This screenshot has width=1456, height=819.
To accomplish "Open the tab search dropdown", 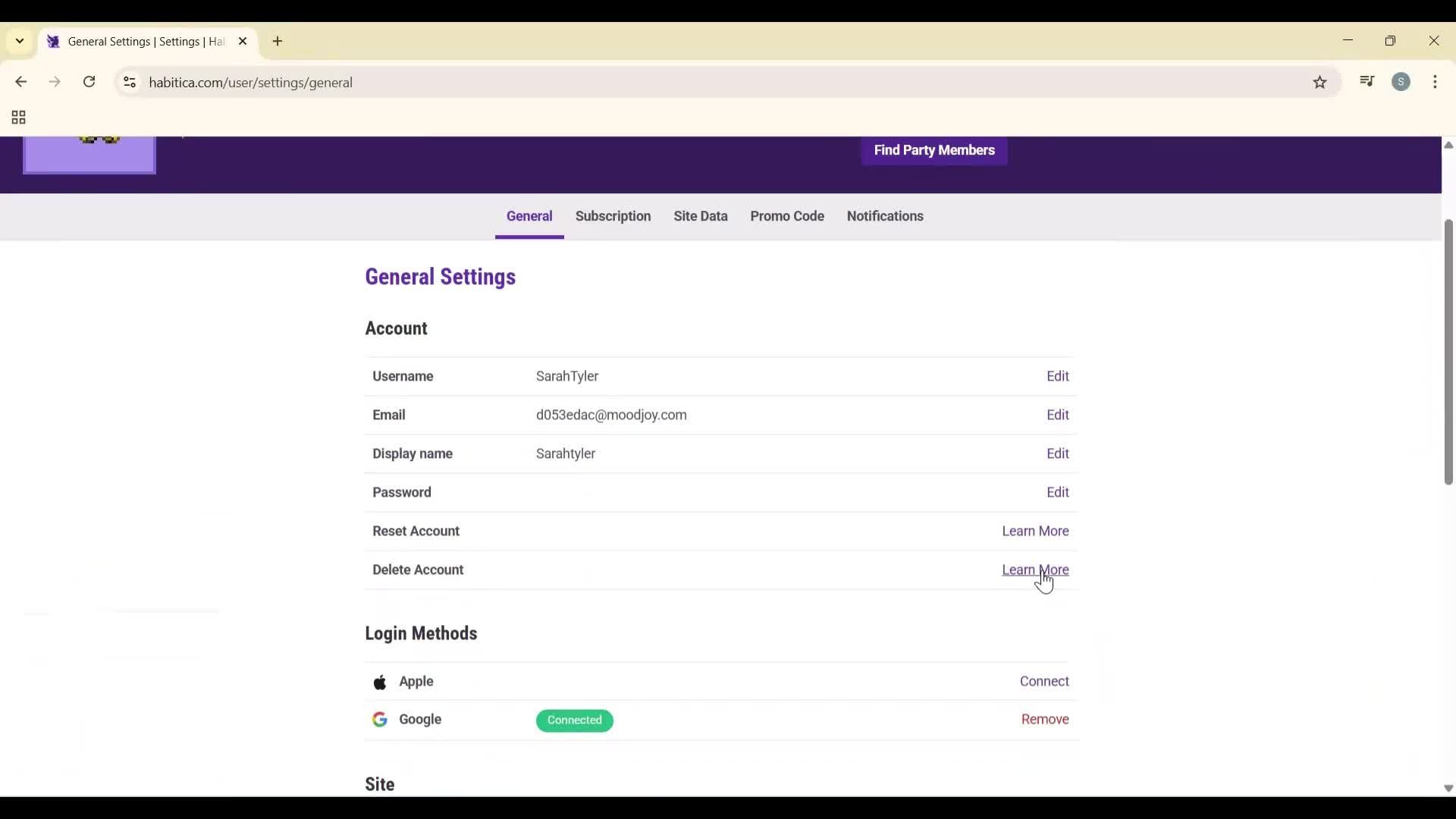I will (19, 41).
